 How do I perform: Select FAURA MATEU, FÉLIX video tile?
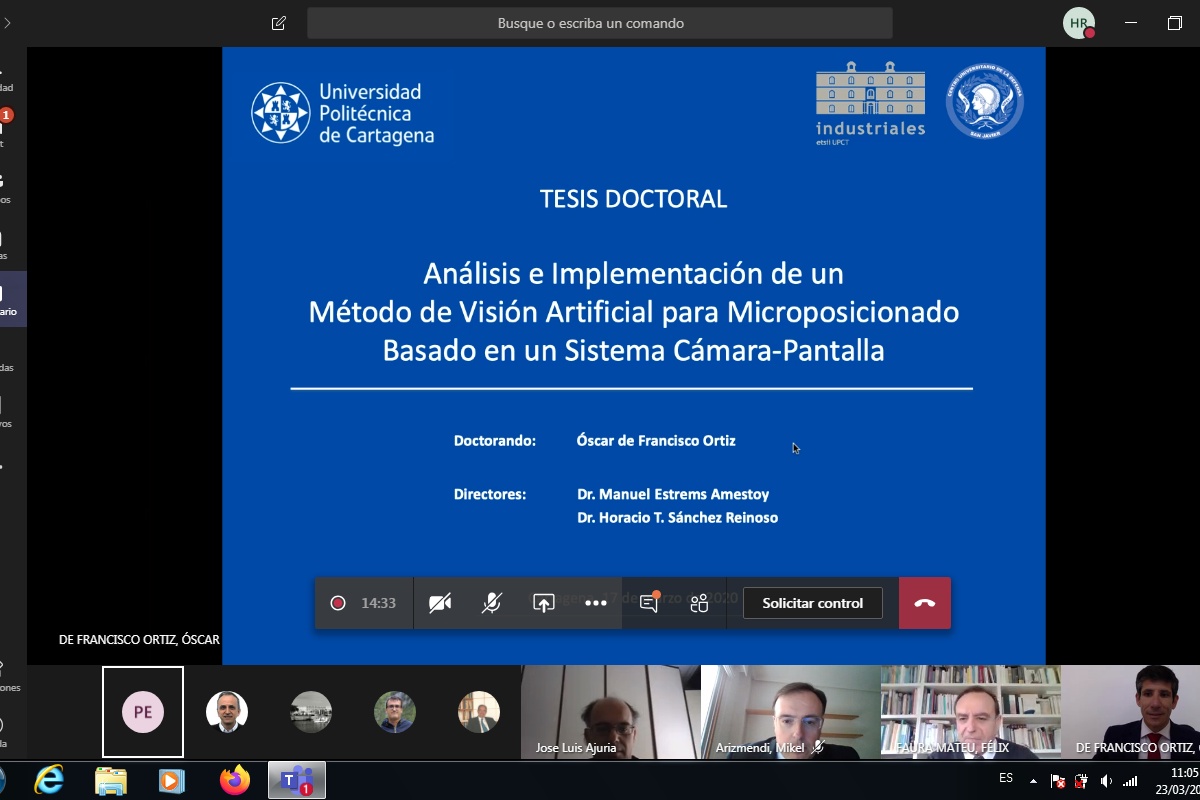pos(970,712)
